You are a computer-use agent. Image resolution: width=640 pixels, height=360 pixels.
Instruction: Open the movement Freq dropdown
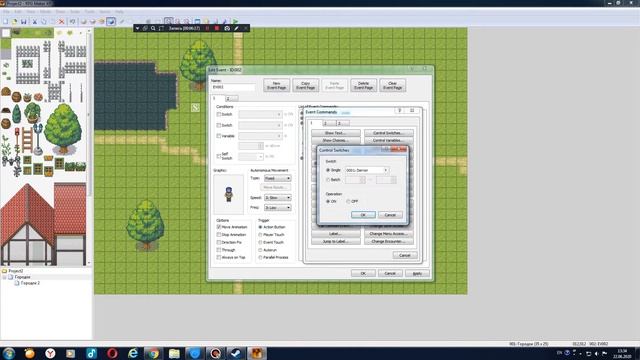click(x=278, y=208)
